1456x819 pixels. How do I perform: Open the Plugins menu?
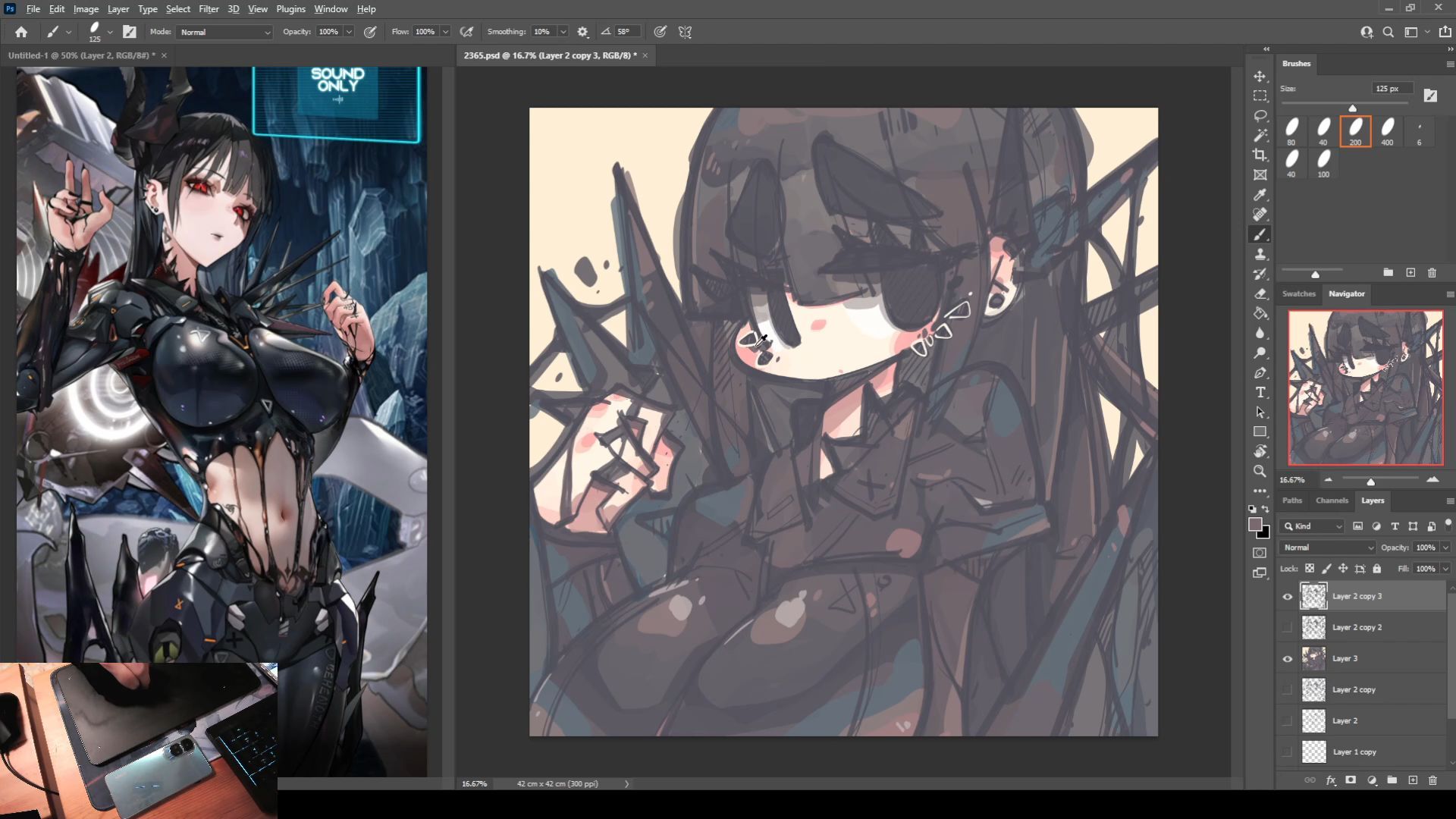(290, 9)
